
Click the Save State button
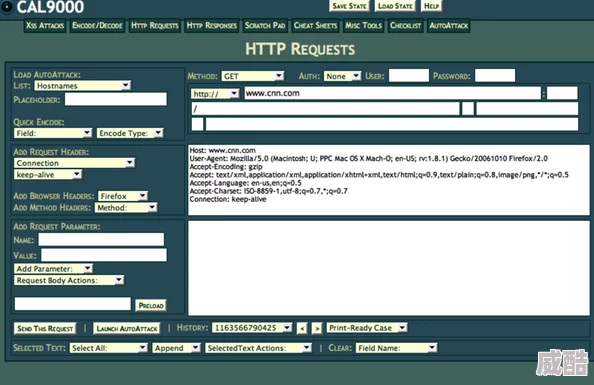pyautogui.click(x=349, y=6)
